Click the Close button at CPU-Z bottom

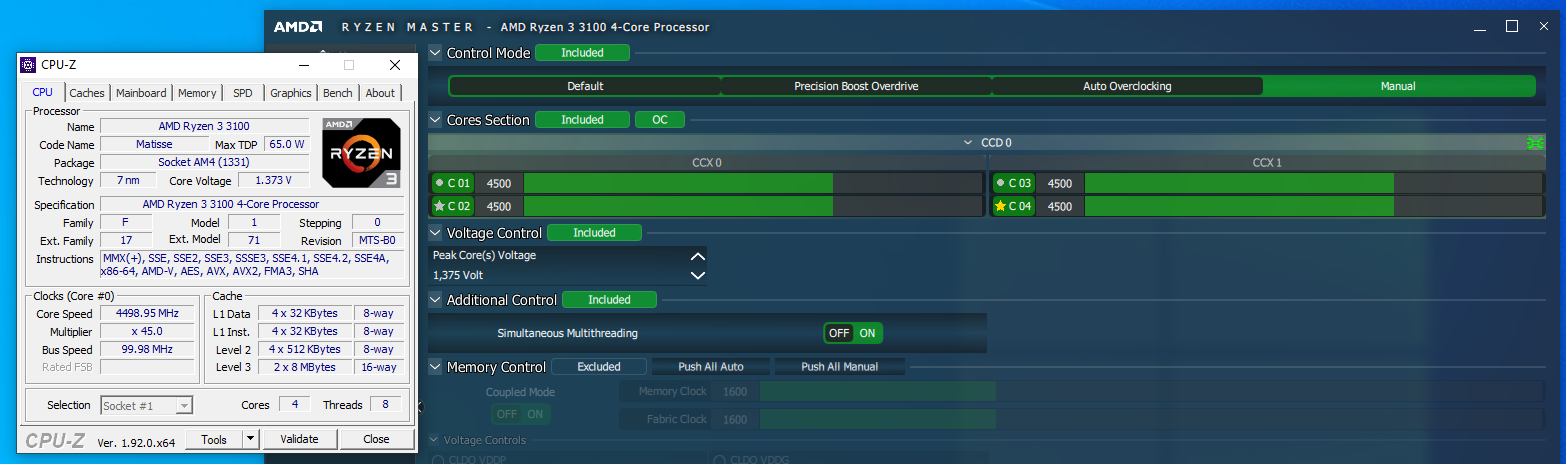(377, 439)
